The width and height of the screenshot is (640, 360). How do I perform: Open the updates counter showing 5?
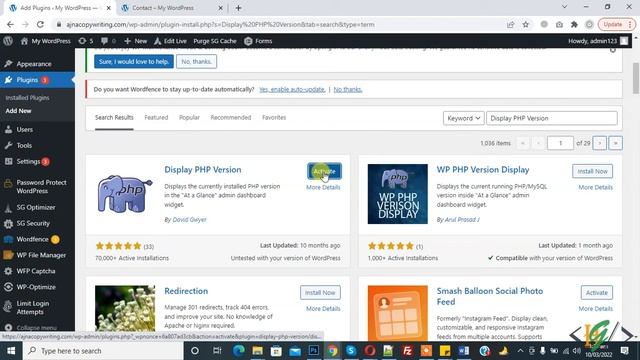tap(86, 41)
